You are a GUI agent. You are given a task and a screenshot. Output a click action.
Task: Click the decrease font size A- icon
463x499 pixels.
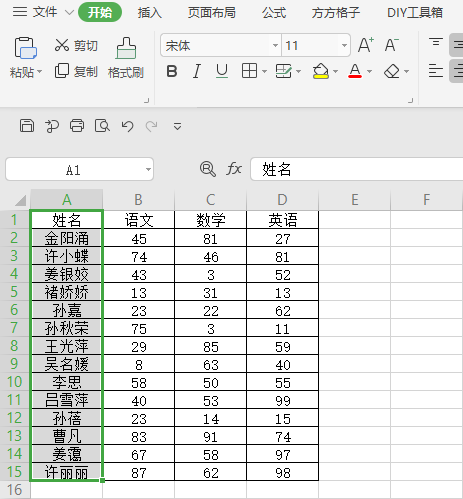[391, 45]
